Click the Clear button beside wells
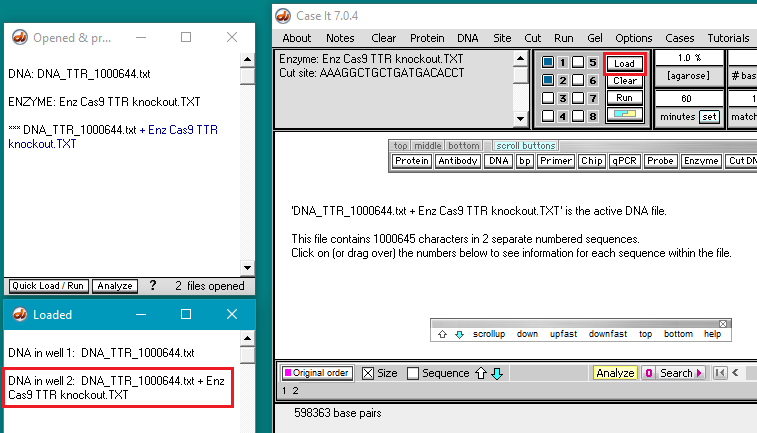This screenshot has height=433, width=757. (x=624, y=81)
